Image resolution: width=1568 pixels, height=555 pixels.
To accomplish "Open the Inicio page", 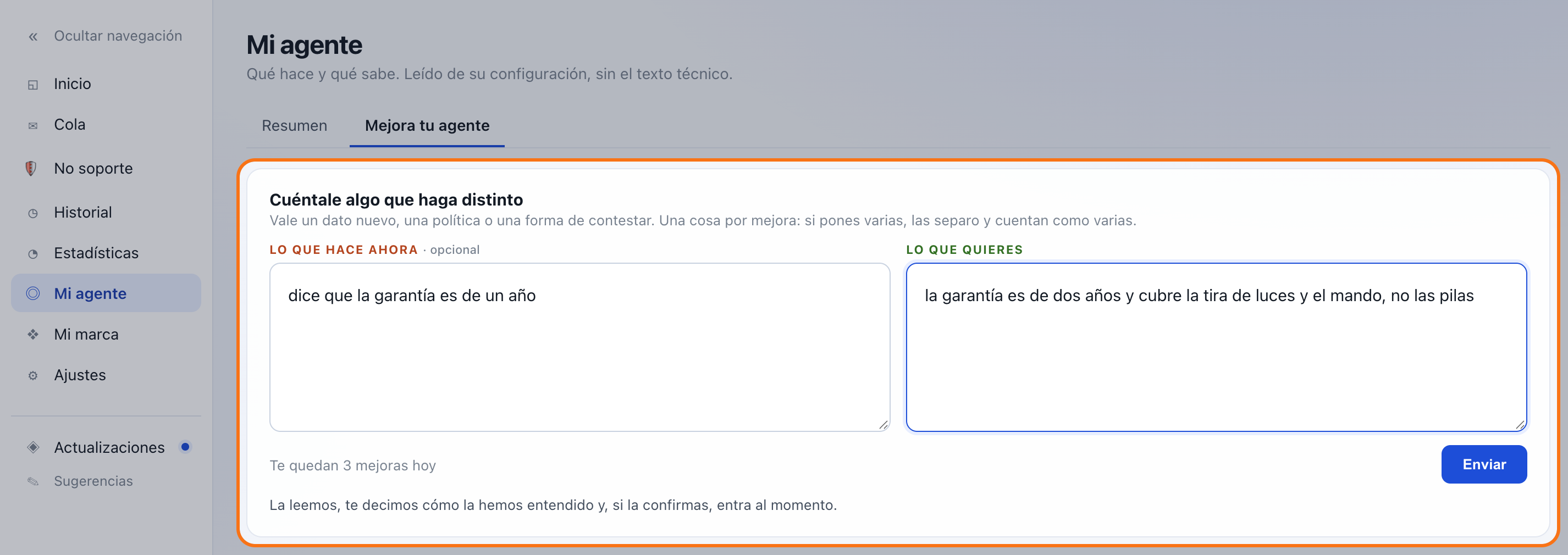I will 106,84.
